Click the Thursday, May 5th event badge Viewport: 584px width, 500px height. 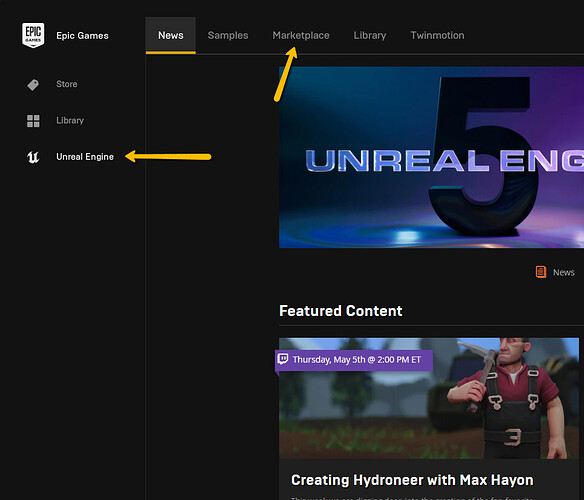coord(354,360)
